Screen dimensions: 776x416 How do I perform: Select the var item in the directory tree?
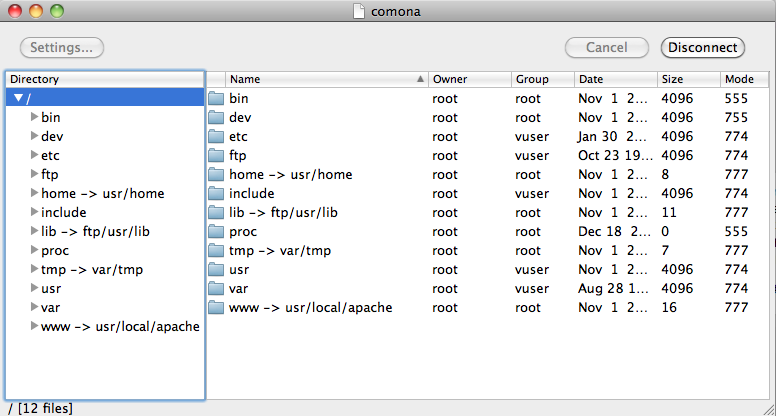click(50, 308)
